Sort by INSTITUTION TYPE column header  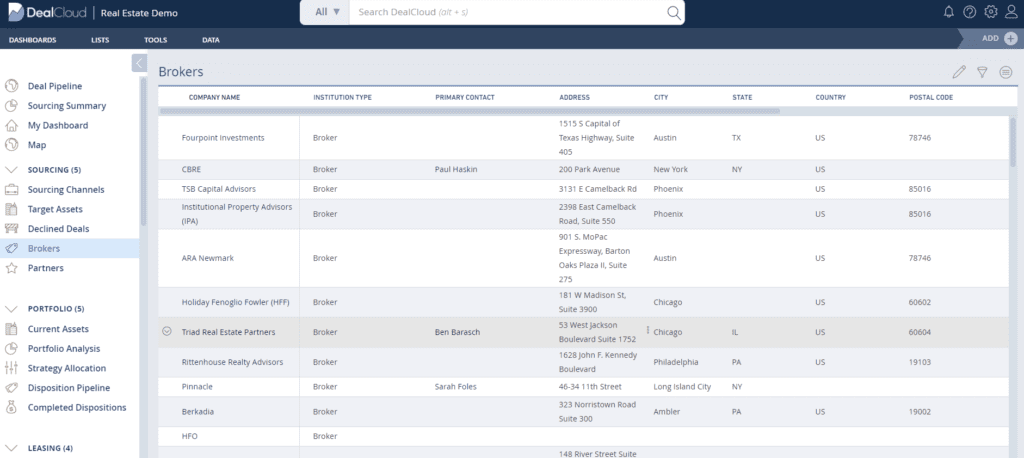click(x=342, y=97)
